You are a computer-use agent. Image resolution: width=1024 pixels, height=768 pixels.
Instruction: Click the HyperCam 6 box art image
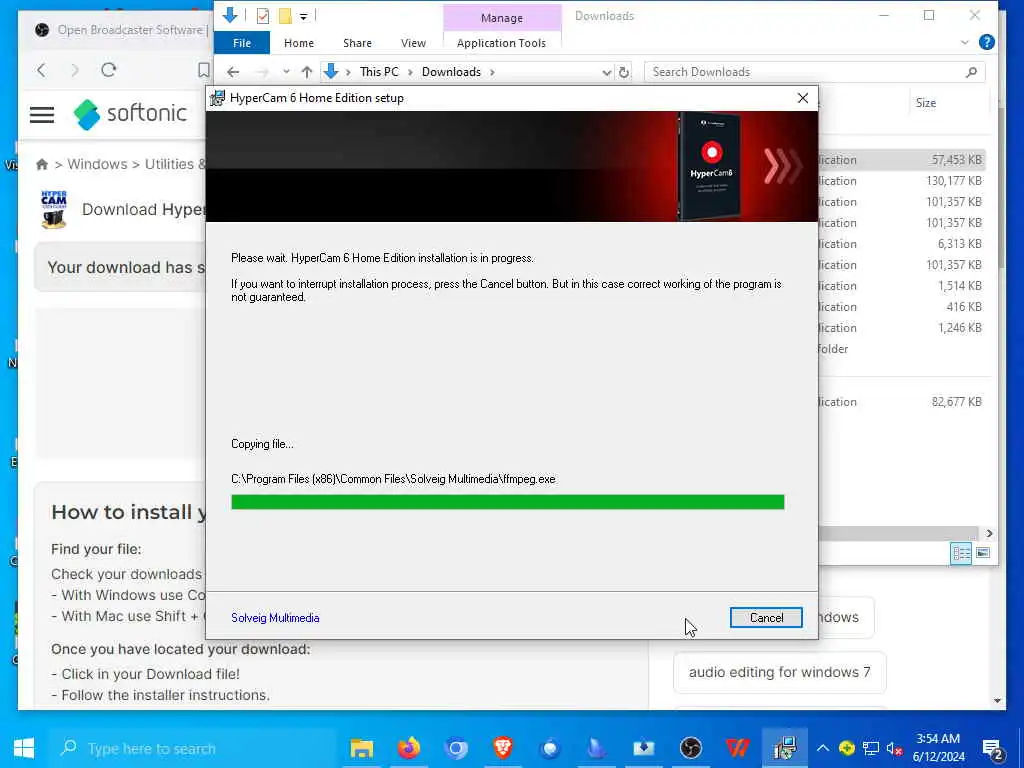[x=710, y=166]
